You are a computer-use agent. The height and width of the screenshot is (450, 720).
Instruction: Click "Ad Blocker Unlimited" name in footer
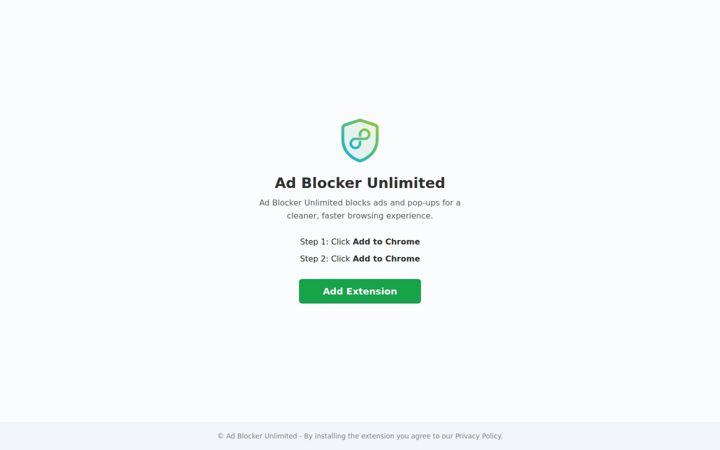(261, 436)
